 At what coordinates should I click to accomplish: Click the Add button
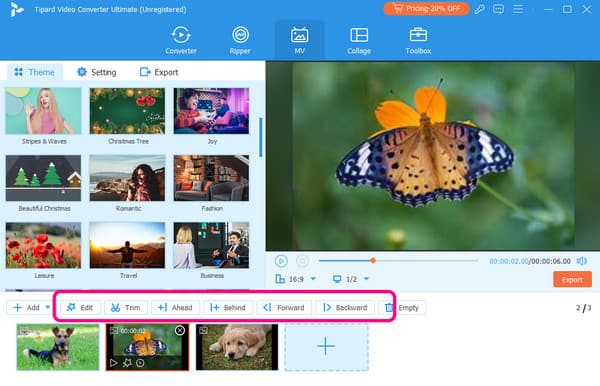[26, 308]
